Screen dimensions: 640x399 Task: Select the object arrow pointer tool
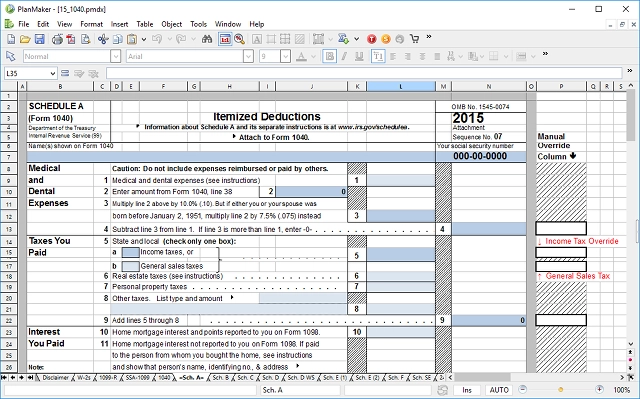pos(11,56)
